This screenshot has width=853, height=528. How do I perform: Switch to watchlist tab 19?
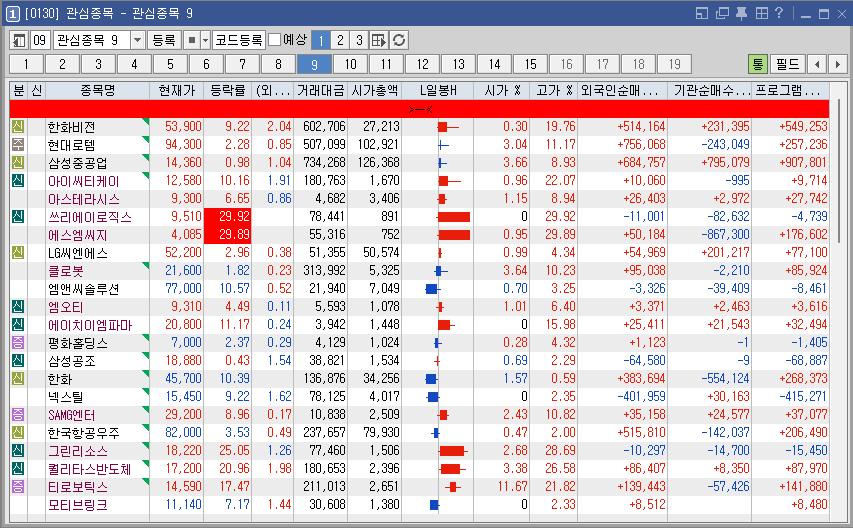(x=675, y=64)
